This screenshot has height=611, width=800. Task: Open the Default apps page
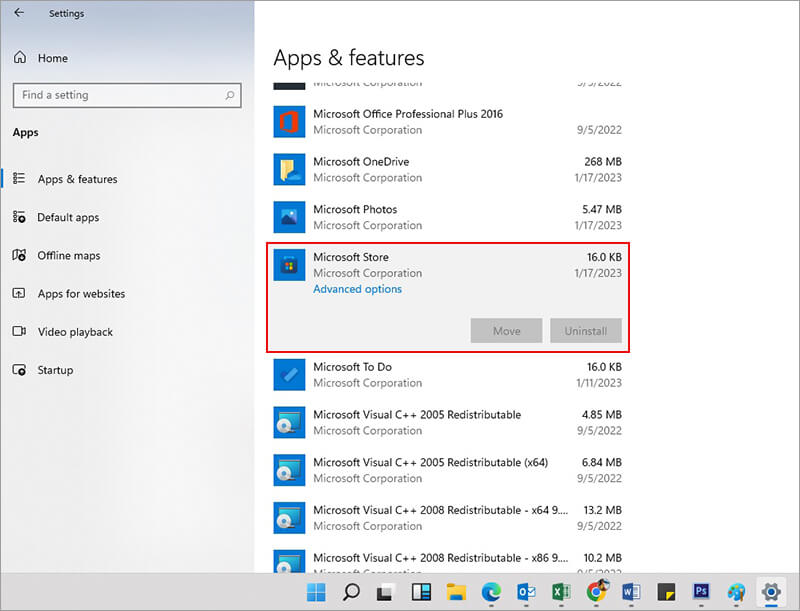click(x=68, y=217)
